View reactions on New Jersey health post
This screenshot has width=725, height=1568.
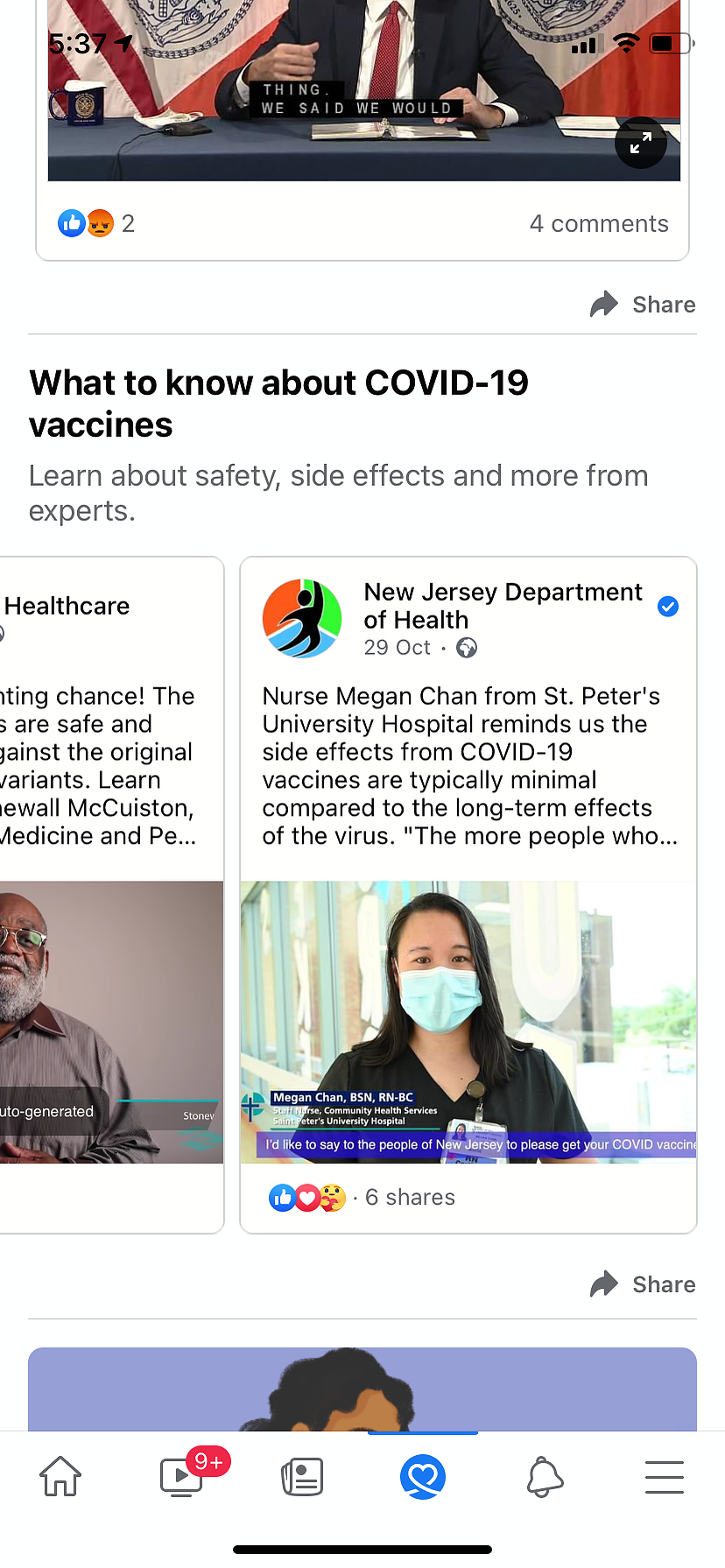click(x=307, y=1197)
